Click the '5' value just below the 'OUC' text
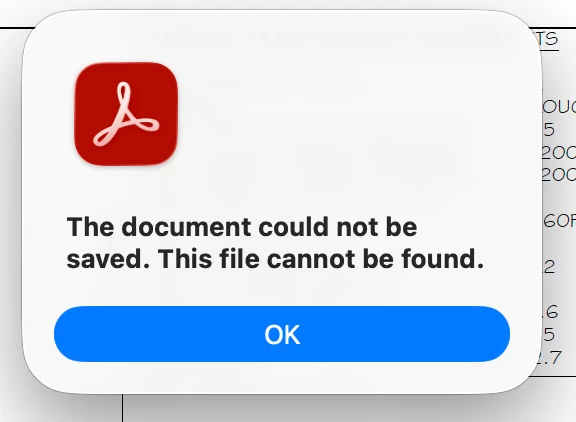Screen dimensions: 576x422 tap(548, 130)
